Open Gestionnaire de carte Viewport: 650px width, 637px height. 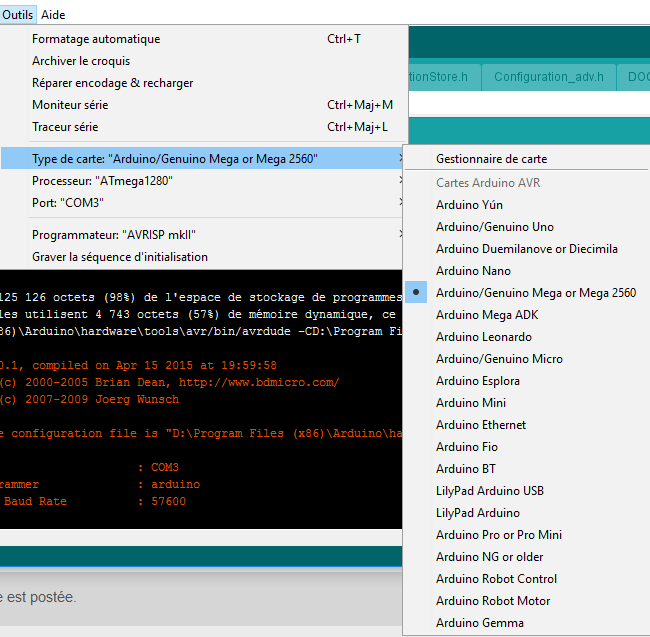526,159
